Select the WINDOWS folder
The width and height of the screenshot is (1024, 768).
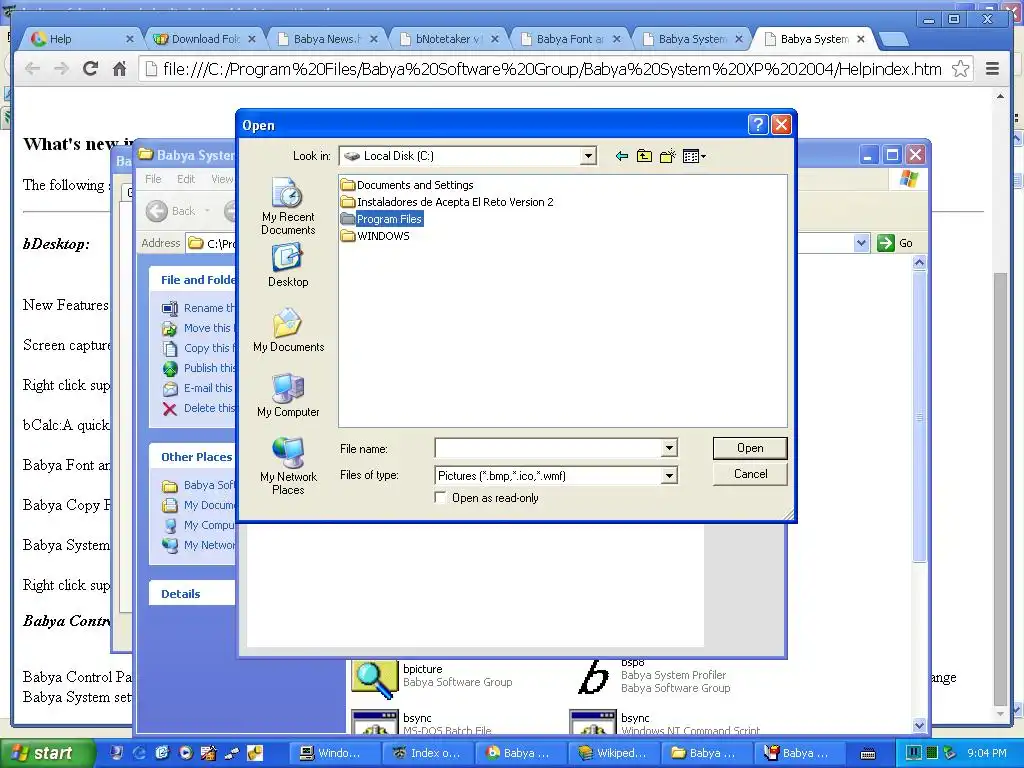point(376,236)
